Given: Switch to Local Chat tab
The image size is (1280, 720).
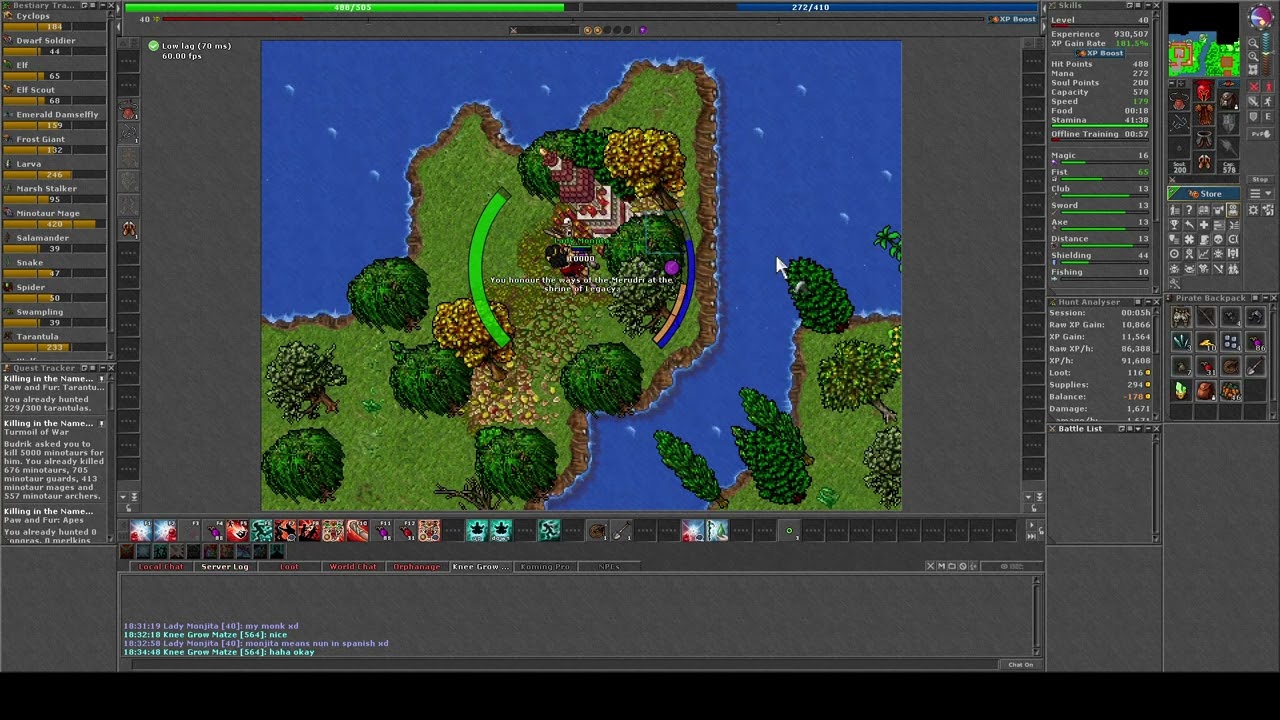Looking at the screenshot, I should coord(162,566).
